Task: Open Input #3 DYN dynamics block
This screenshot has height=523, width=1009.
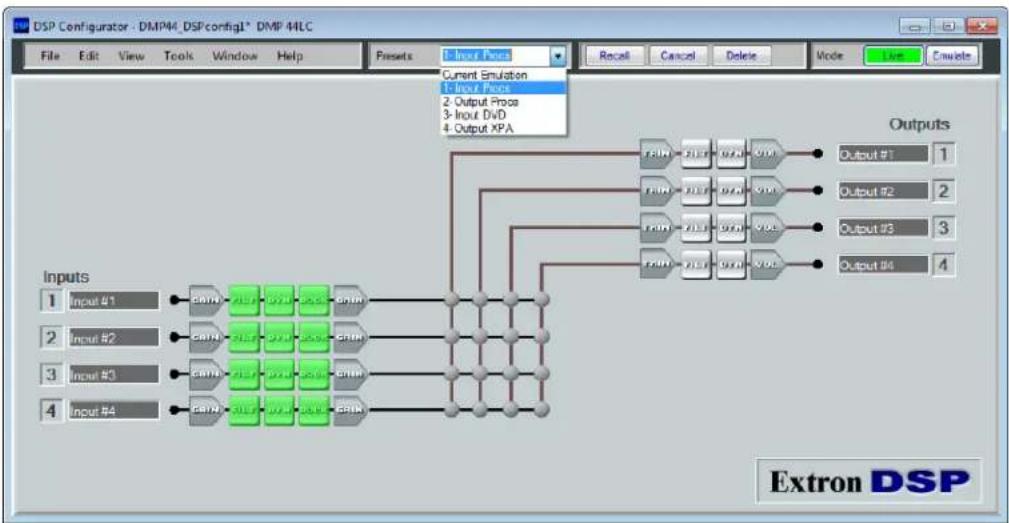Action: pyautogui.click(x=279, y=374)
